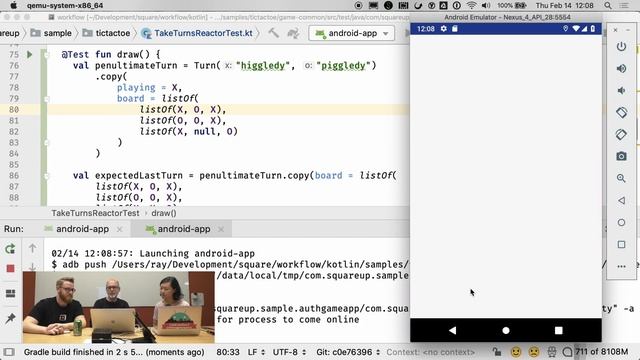Open TakeTurnsReactorTest.kt breadcrumb
Image resolution: width=640 pixels, height=360 pixels.
[197, 33]
